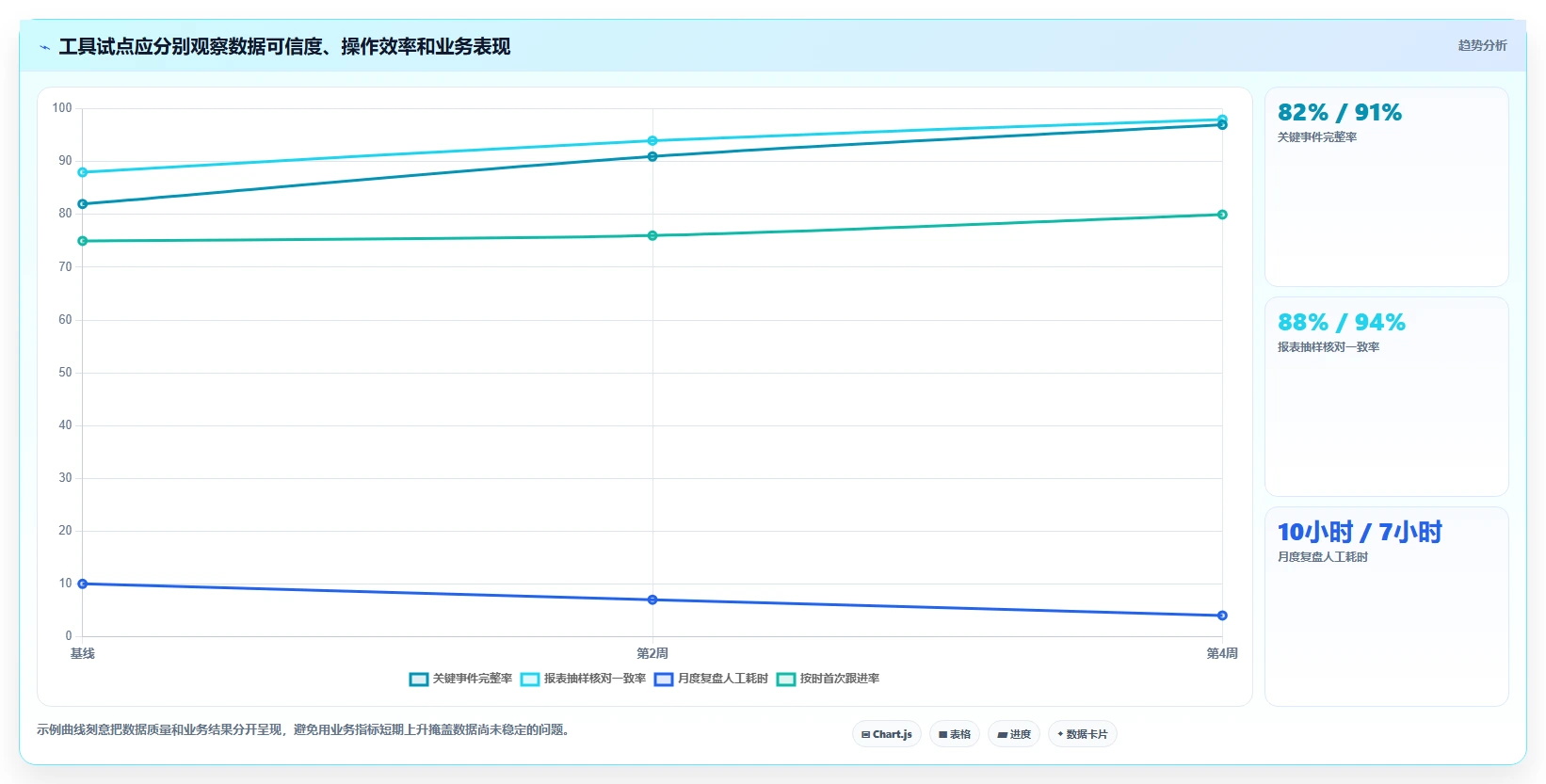Screen dimensions: 1546x784
Task: Click the 报表抽样核对一致率 baseline point at 88
Action: click(83, 172)
